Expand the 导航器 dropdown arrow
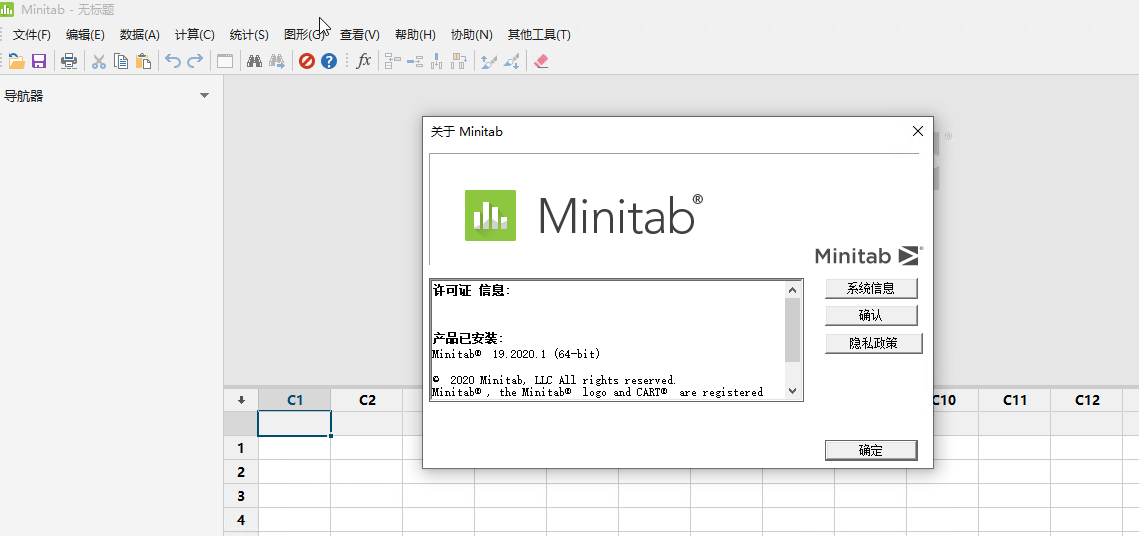The image size is (1139, 536). pyautogui.click(x=204, y=95)
